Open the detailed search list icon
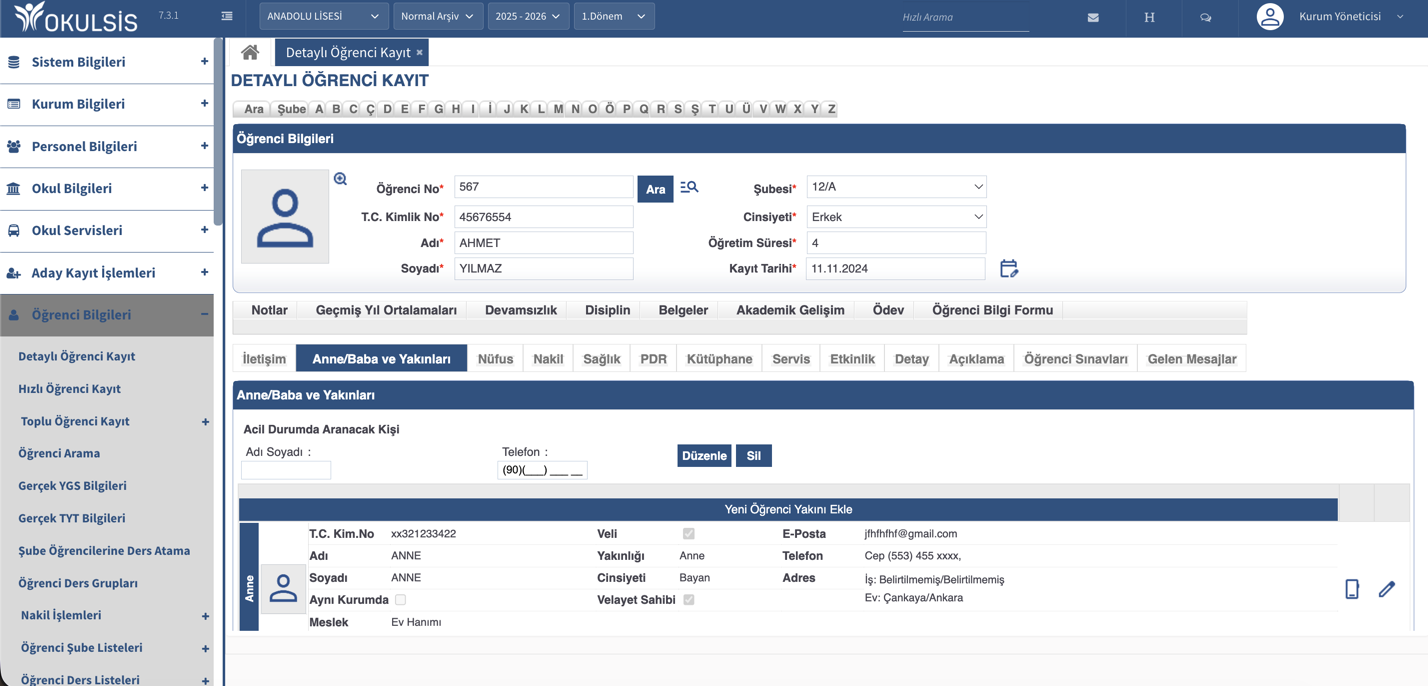 pyautogui.click(x=689, y=187)
